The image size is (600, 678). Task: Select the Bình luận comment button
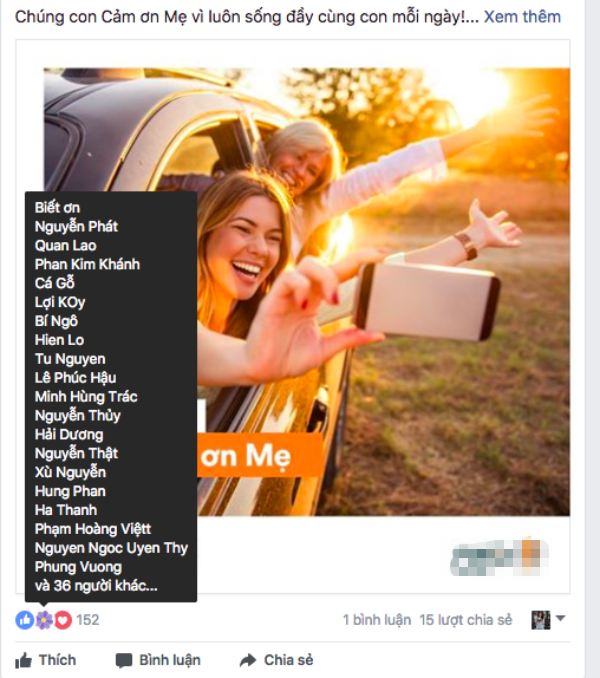[x=158, y=660]
